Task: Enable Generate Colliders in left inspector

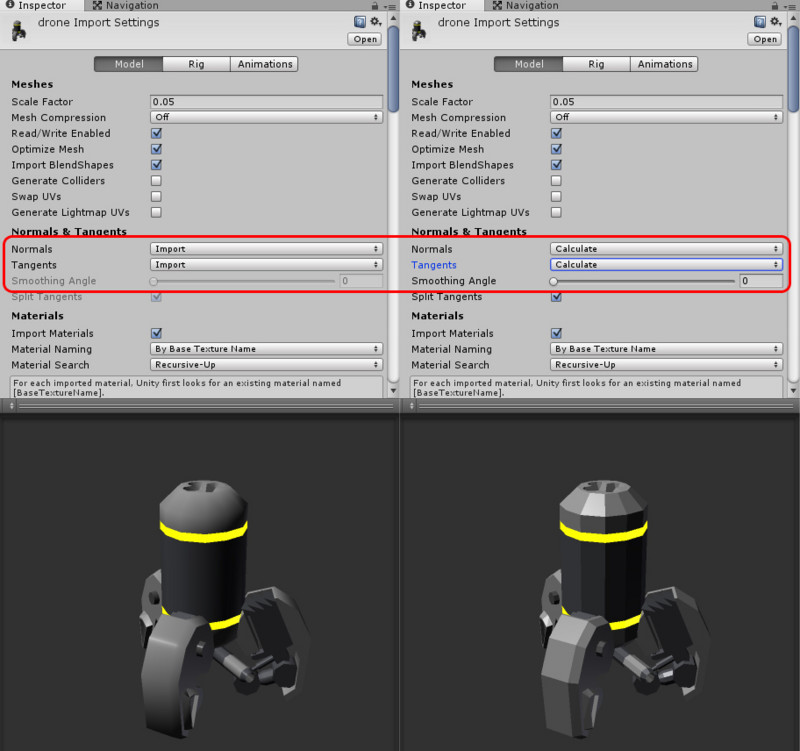Action: 157,181
